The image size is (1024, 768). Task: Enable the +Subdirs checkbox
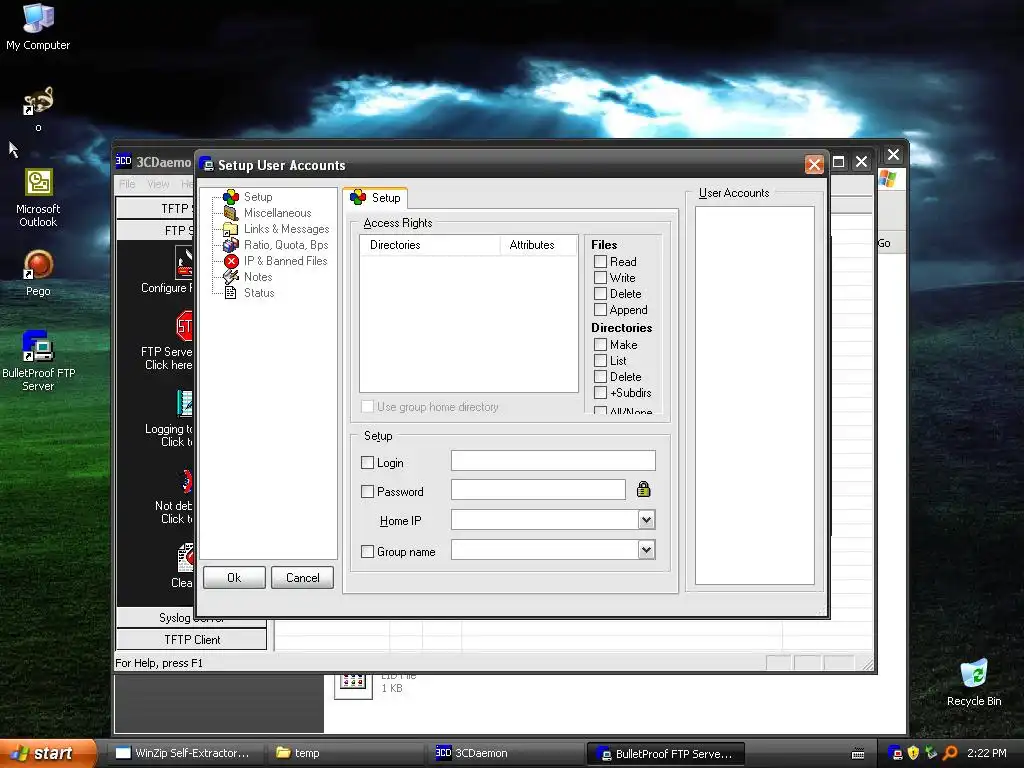point(600,392)
